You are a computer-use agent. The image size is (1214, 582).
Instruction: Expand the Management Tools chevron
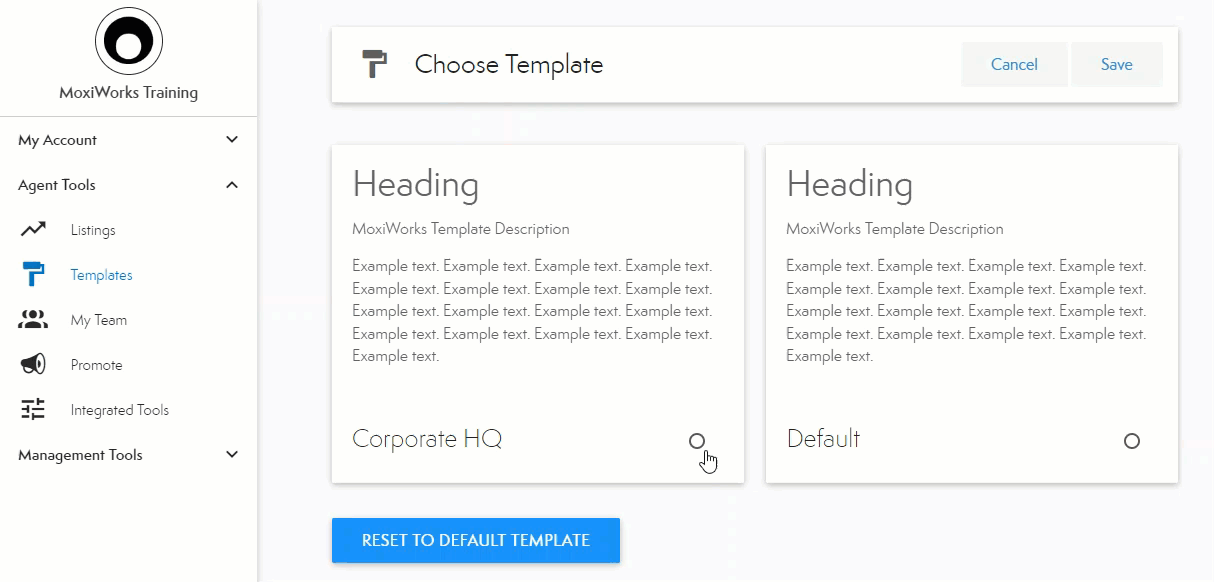232,455
